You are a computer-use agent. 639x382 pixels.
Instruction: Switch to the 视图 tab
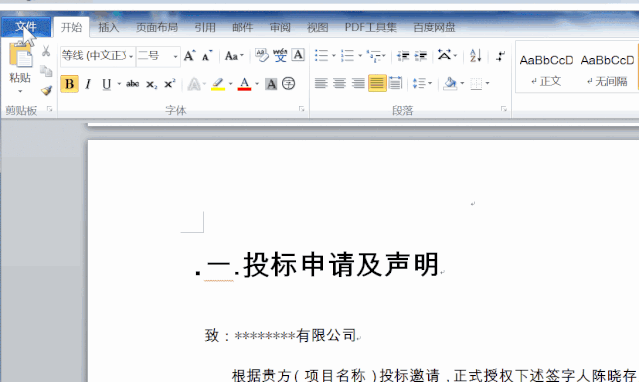(x=317, y=27)
